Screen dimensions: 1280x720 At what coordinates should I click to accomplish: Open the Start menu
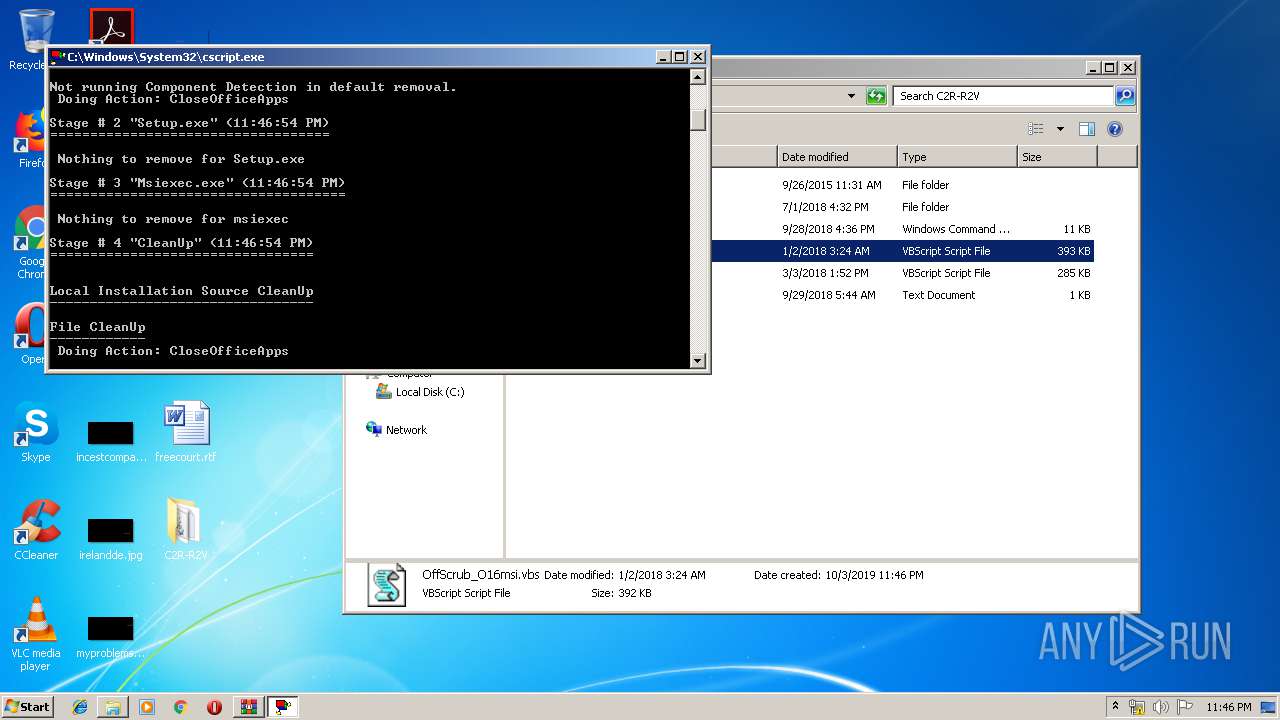28,707
